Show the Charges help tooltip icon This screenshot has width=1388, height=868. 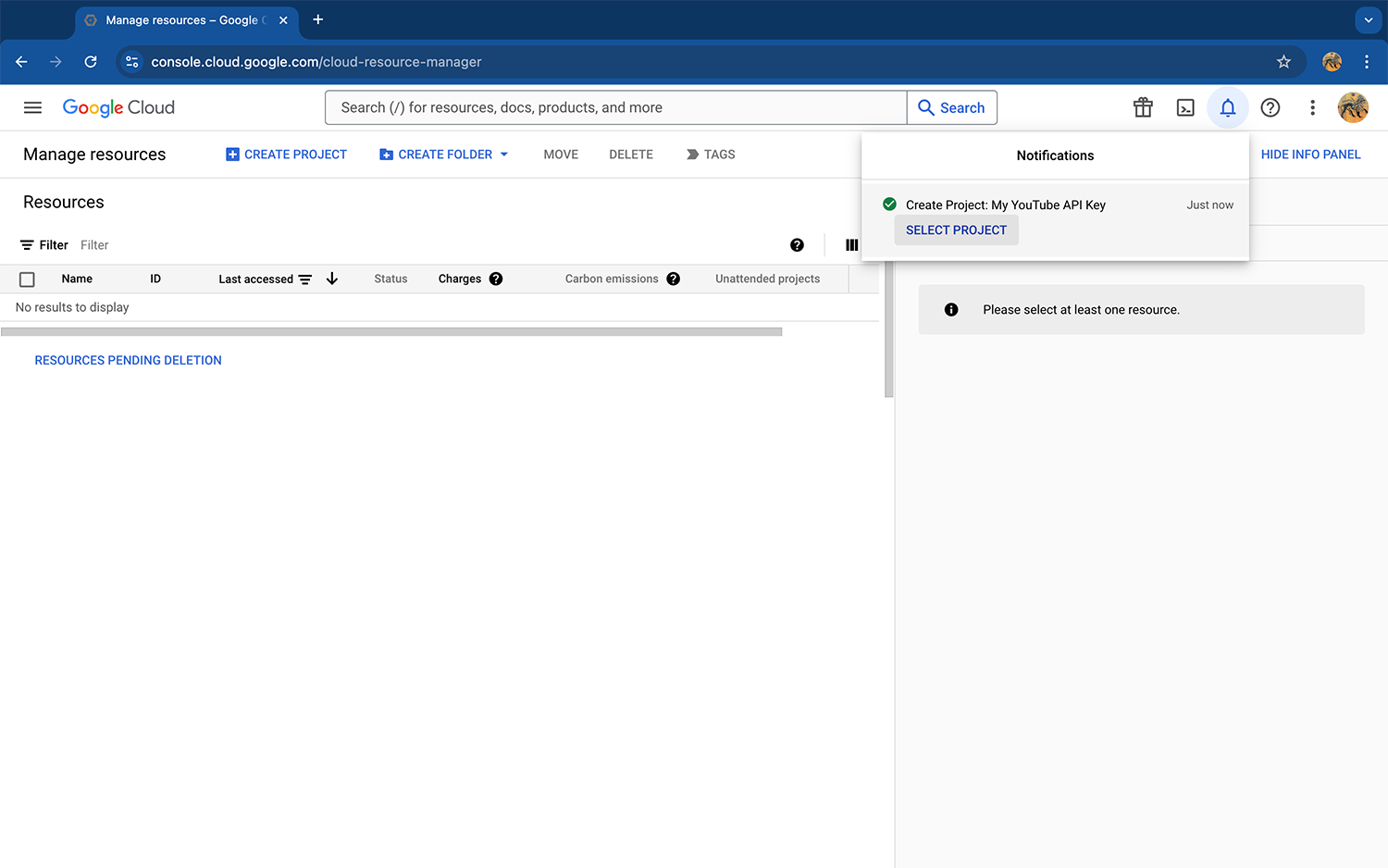496,279
